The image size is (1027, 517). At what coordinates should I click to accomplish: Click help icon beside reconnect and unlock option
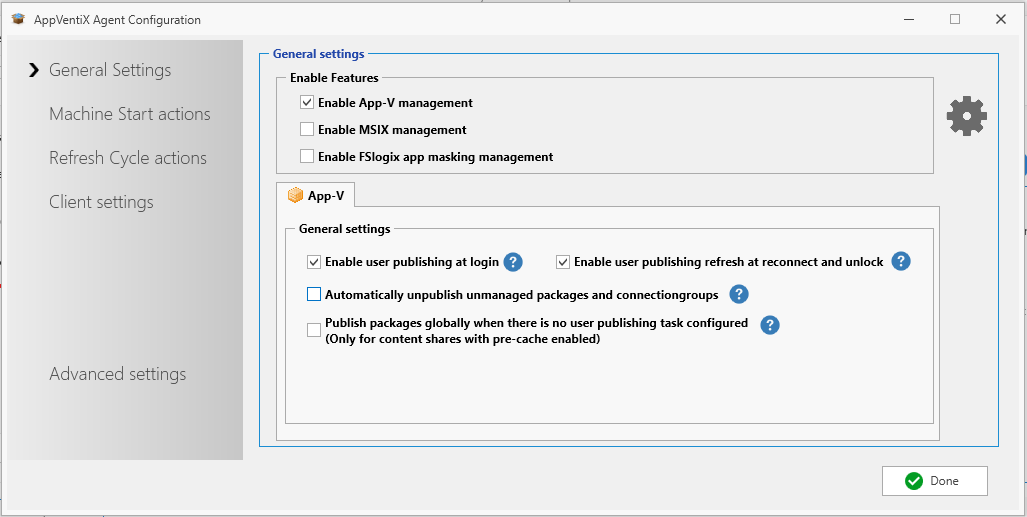[900, 262]
